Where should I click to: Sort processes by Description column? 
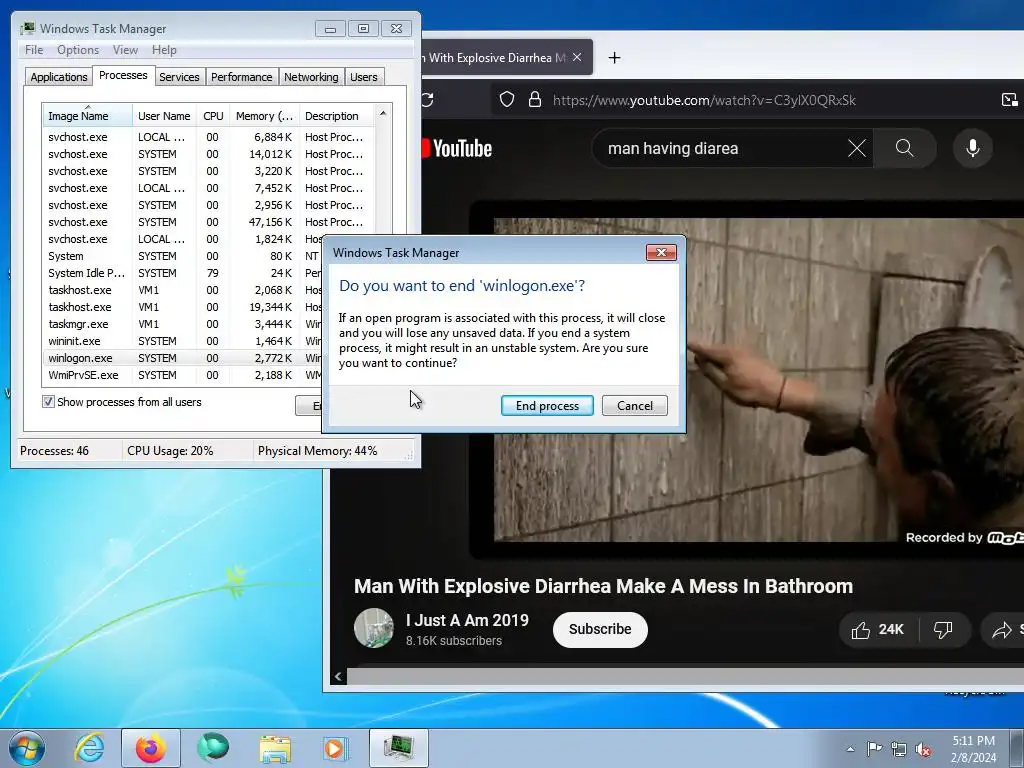[336, 116]
